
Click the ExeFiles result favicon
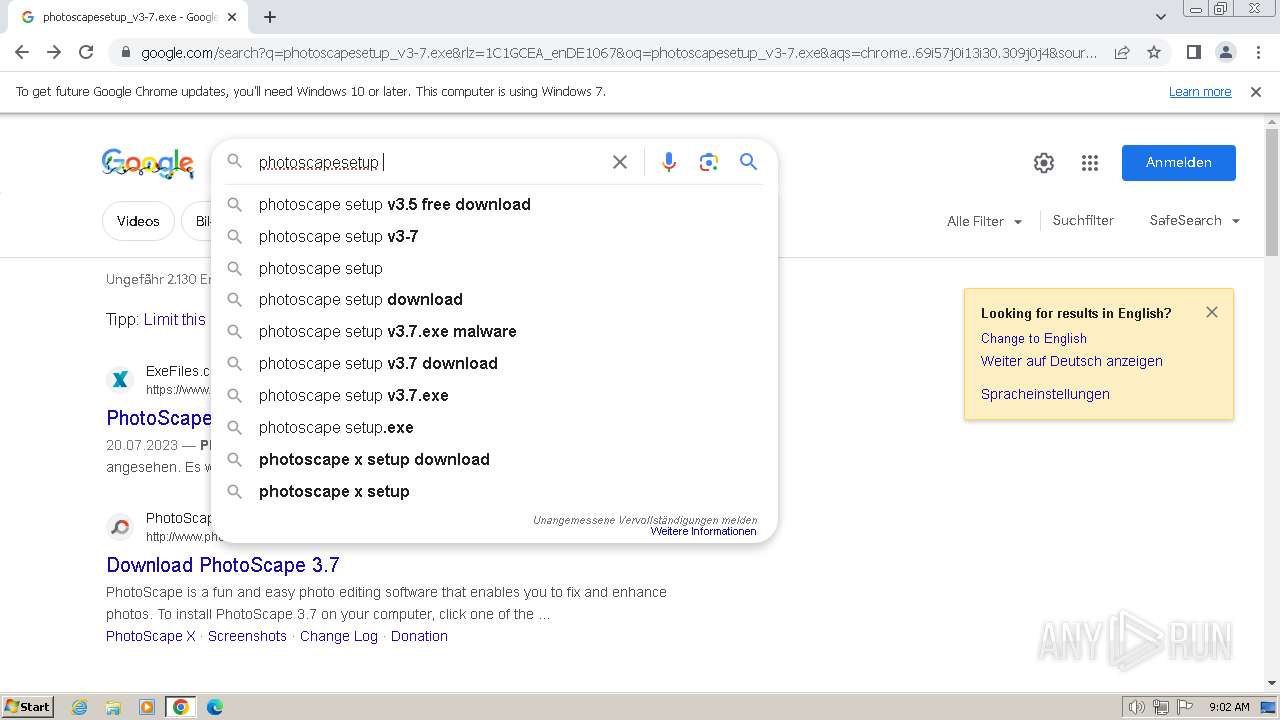(x=120, y=379)
